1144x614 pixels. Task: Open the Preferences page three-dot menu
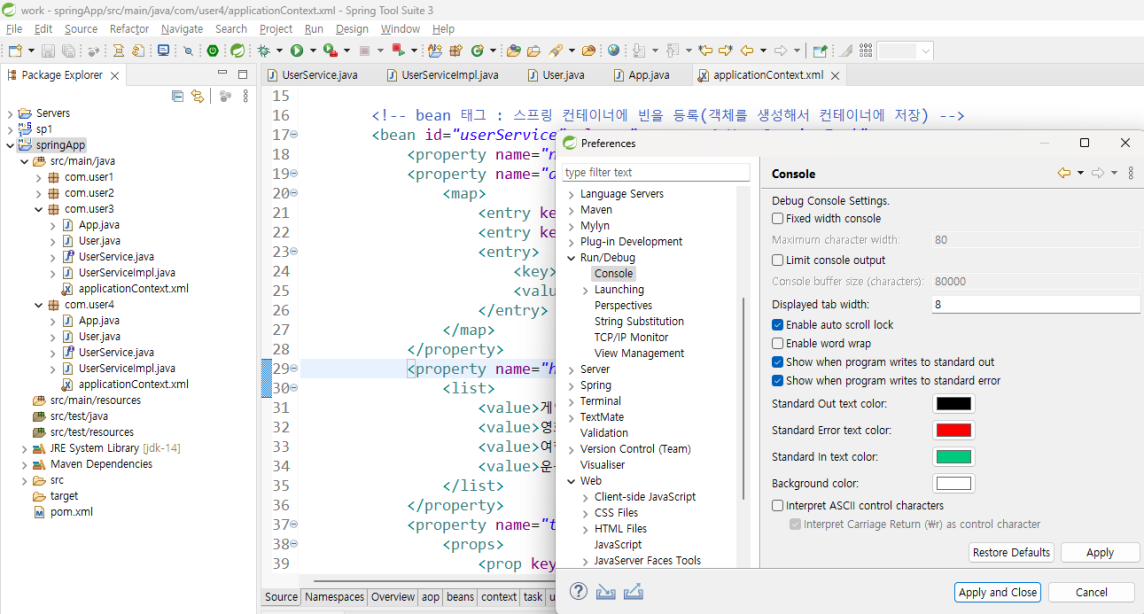click(1131, 173)
